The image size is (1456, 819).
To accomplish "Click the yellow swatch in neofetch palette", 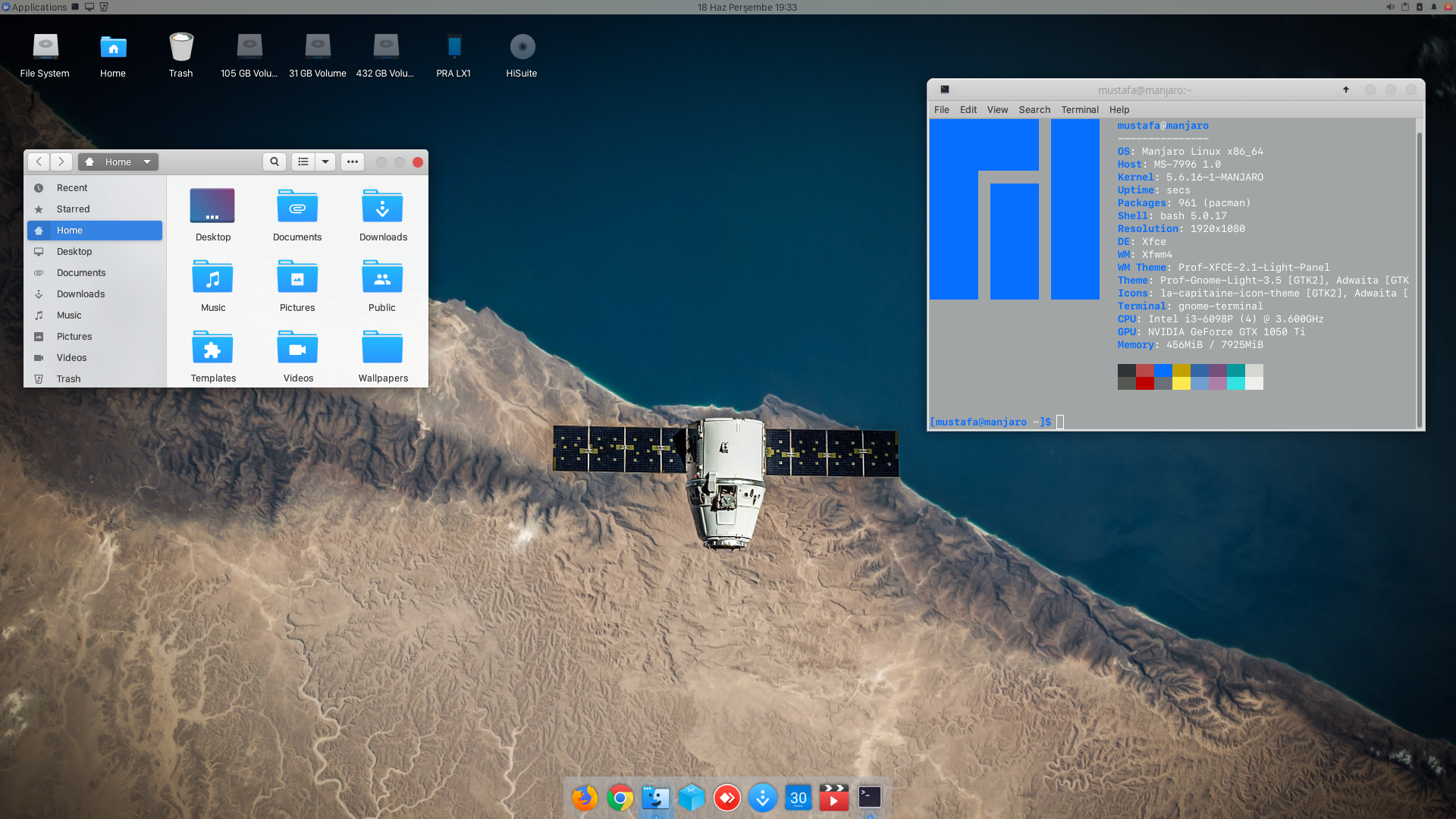I will click(x=1181, y=383).
